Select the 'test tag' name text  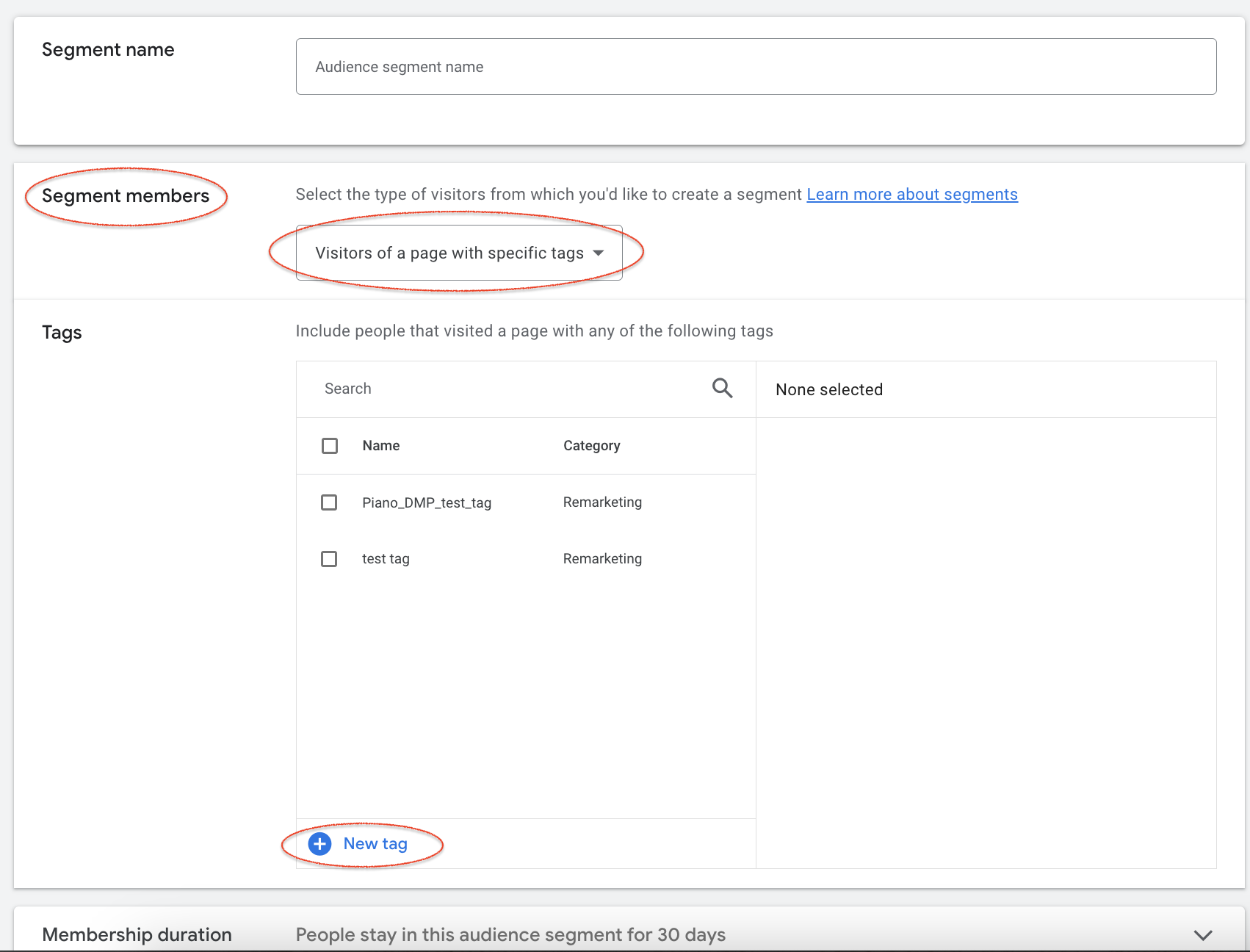[386, 559]
